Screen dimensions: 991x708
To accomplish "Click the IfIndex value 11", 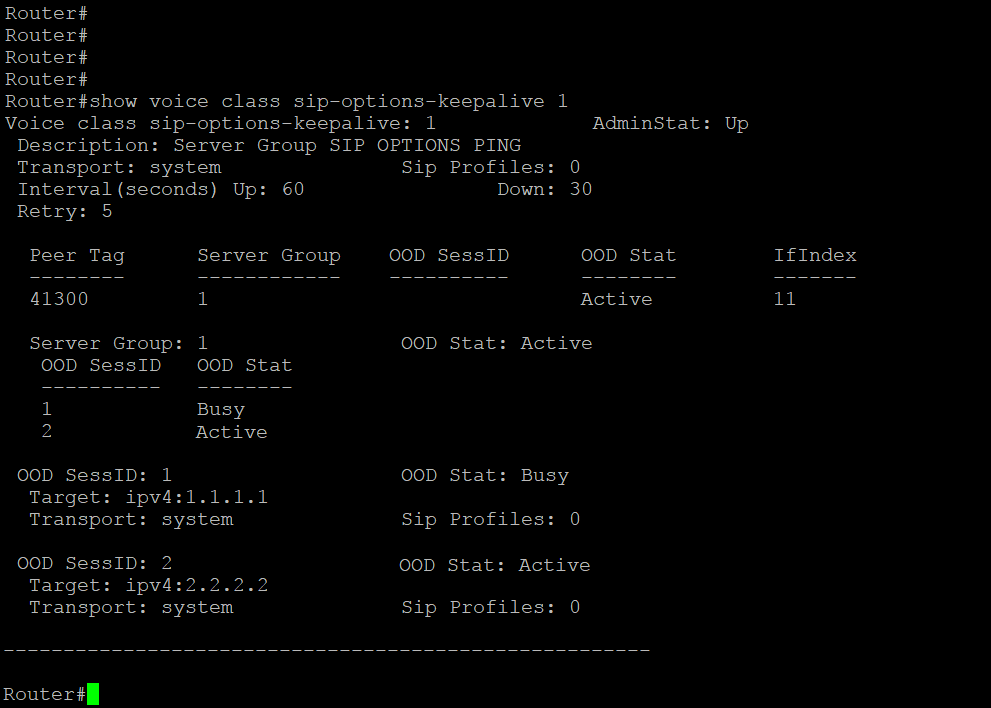I will point(784,299).
